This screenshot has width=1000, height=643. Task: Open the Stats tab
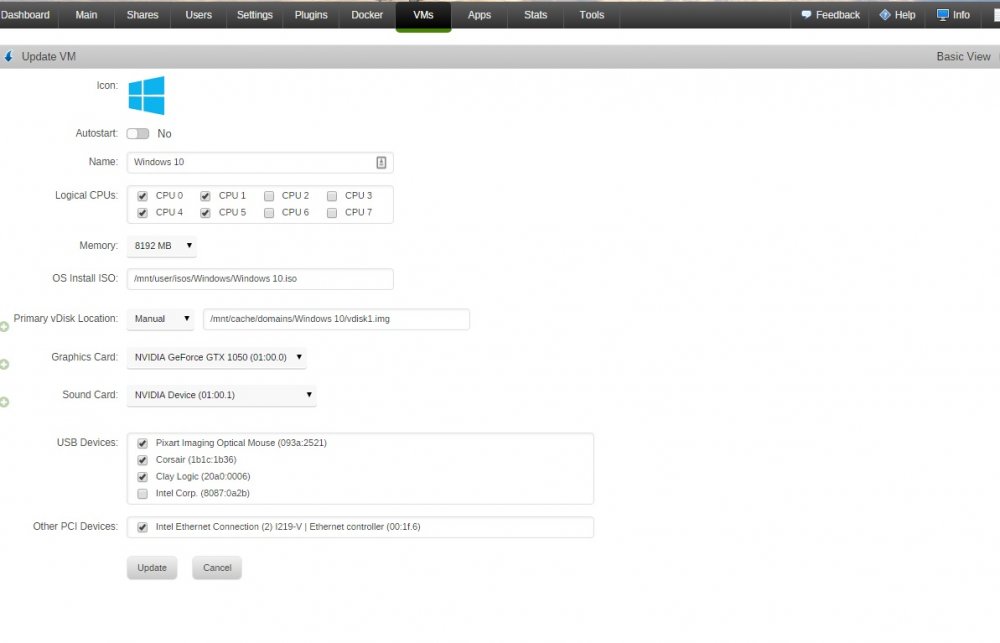[535, 15]
